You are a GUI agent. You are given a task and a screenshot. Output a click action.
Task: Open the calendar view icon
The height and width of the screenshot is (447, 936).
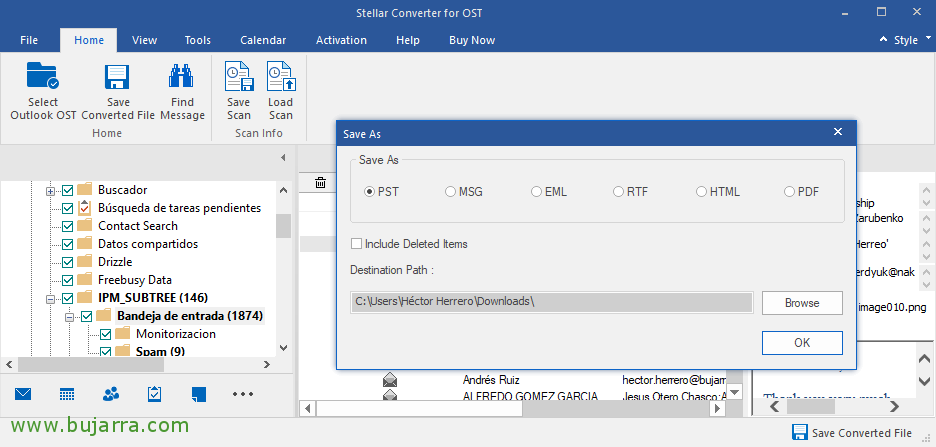67,394
